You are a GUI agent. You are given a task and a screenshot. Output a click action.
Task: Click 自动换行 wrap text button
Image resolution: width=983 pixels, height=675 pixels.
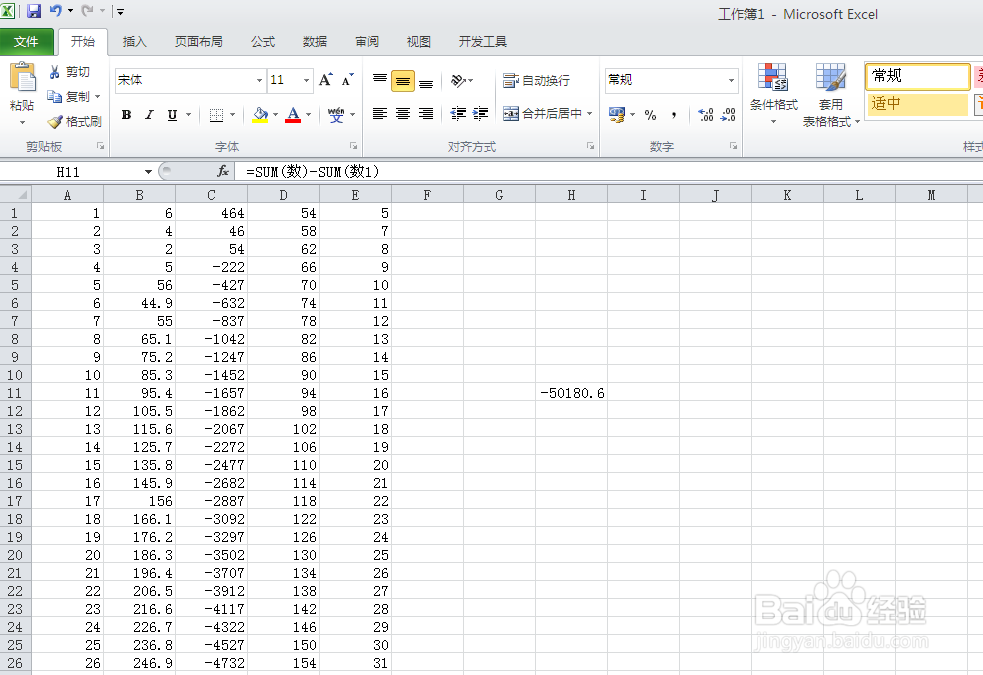[x=537, y=80]
